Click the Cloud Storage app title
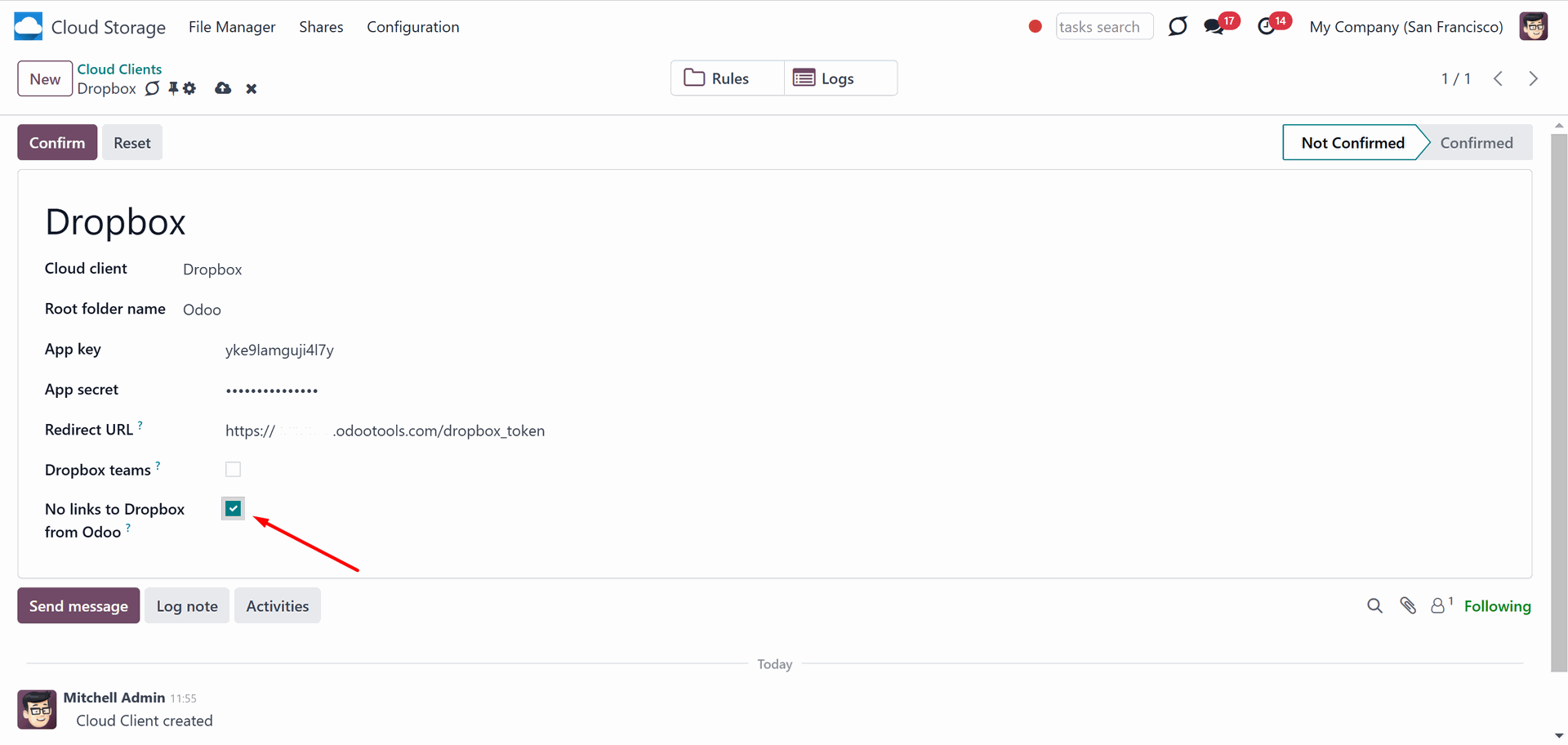This screenshot has height=745, width=1568. click(109, 27)
